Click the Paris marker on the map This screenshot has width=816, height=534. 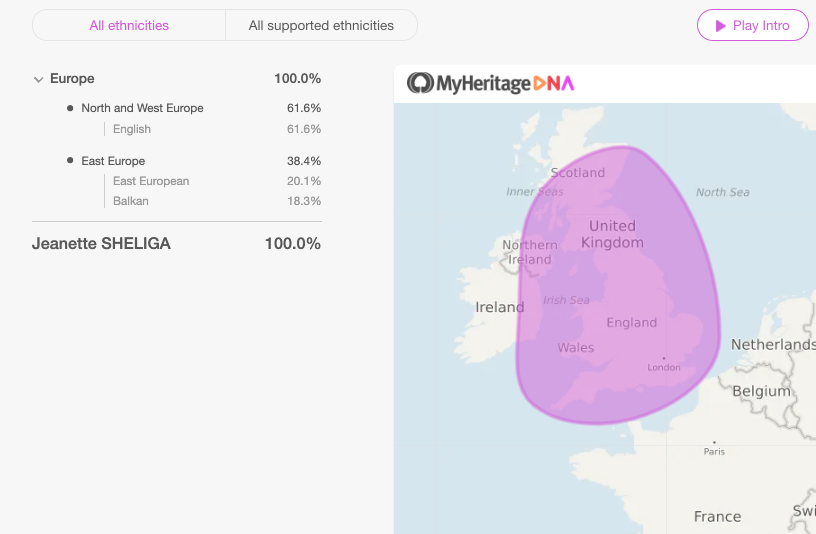pos(714,442)
